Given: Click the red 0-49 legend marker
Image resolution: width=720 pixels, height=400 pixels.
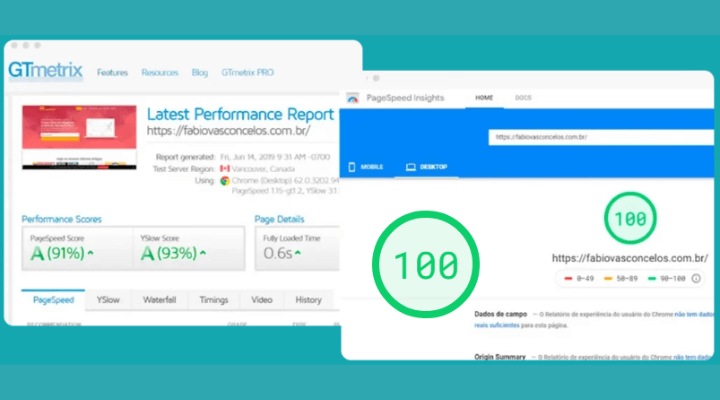Looking at the screenshot, I should [x=568, y=278].
